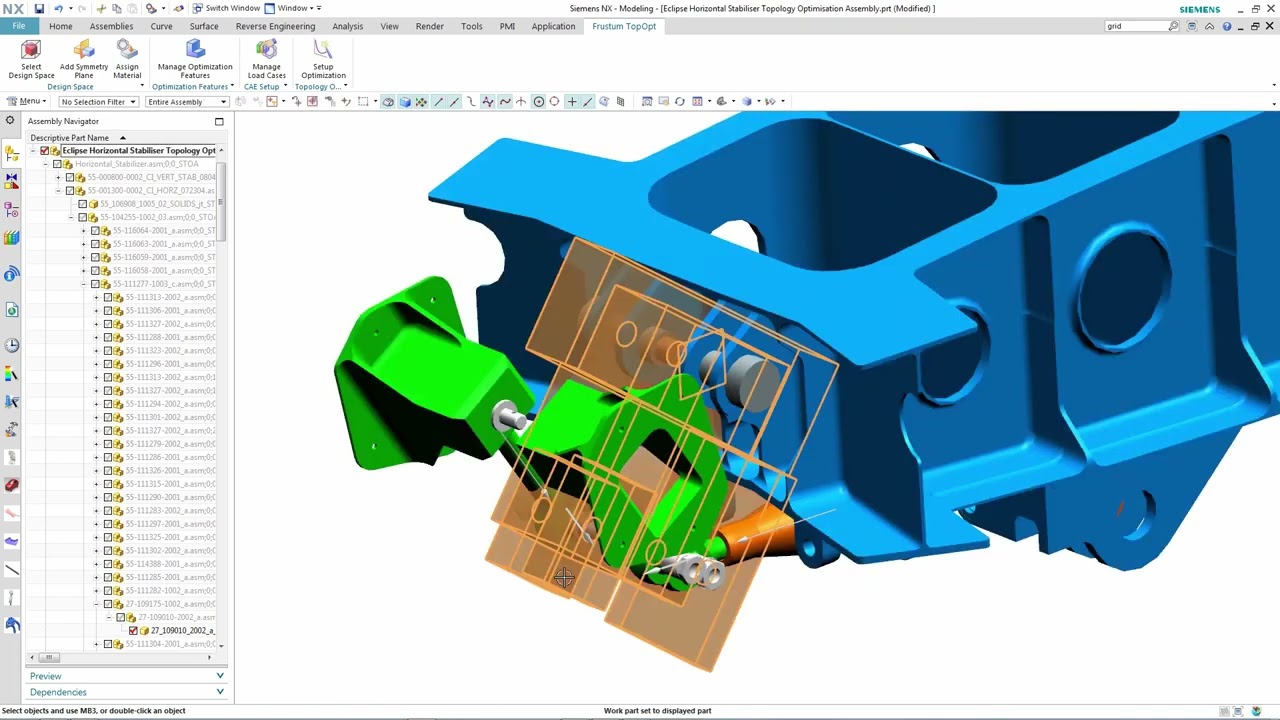Open the Web Browser sidebar tab
This screenshot has height=720, width=1280.
tap(12, 311)
